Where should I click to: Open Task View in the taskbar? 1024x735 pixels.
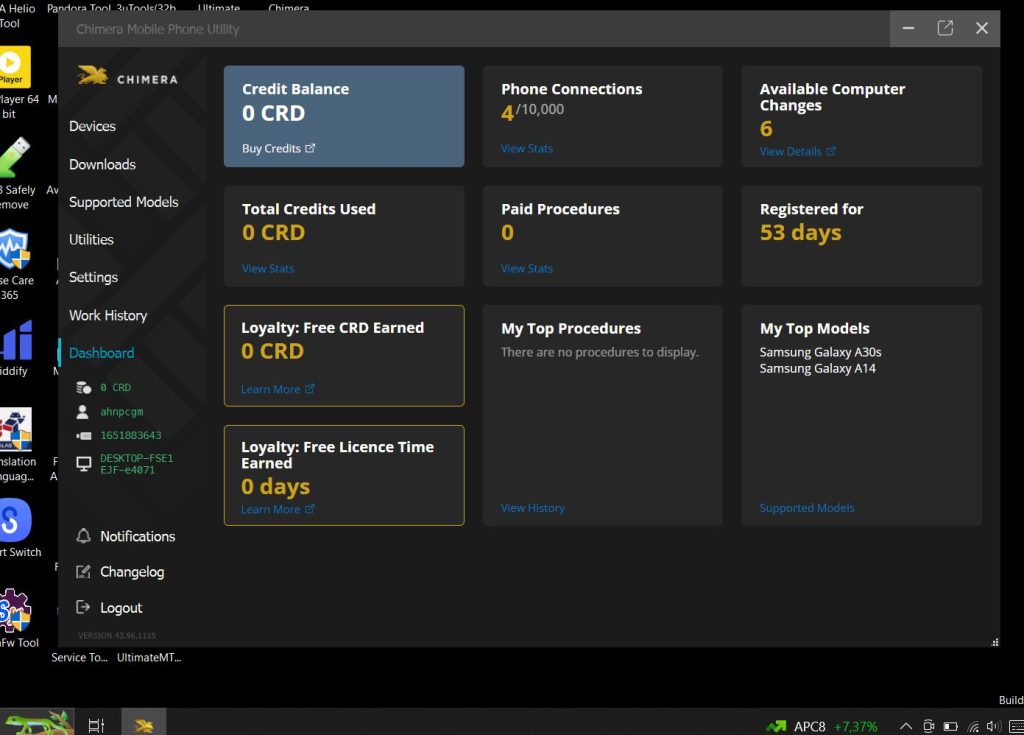96,725
